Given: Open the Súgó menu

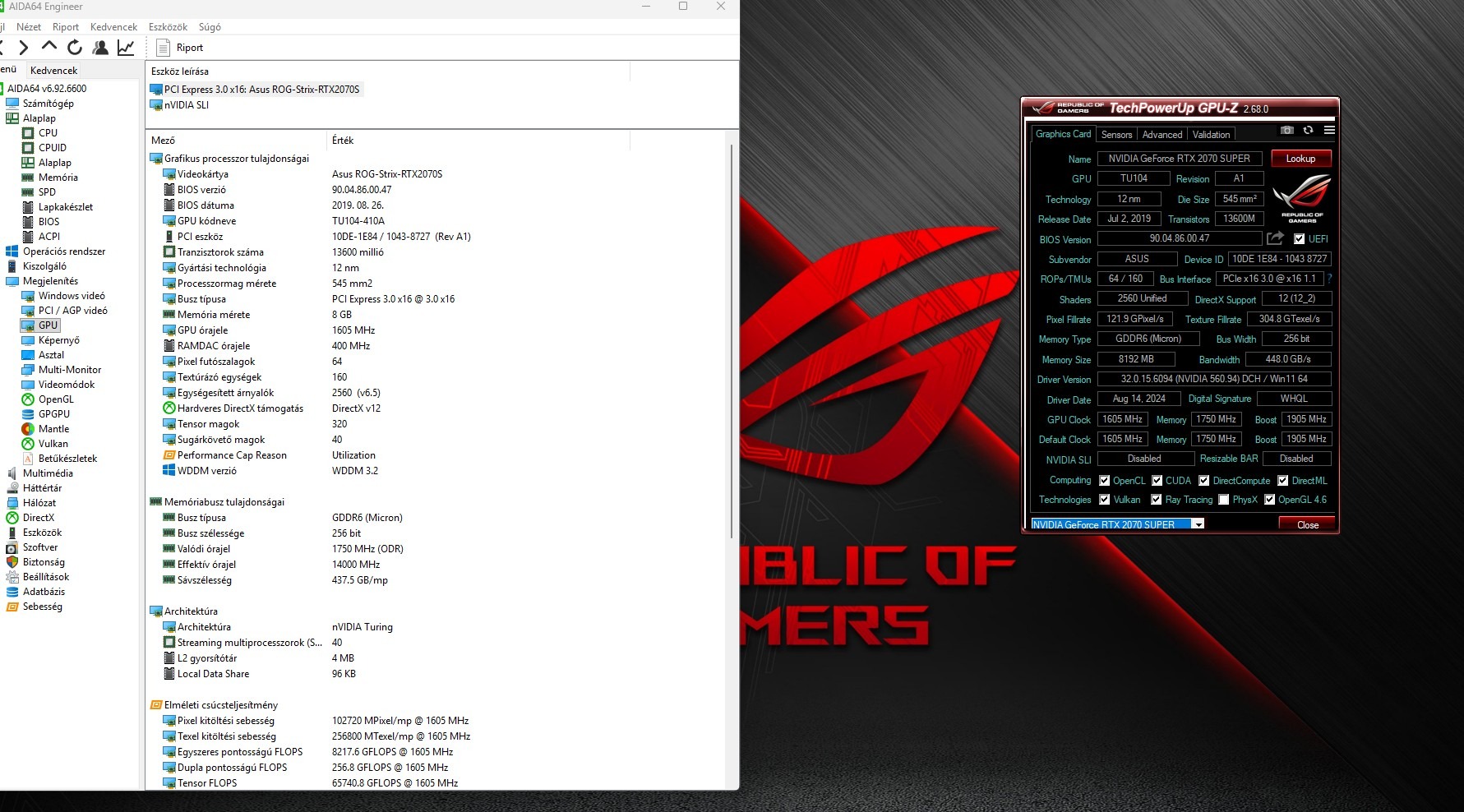Looking at the screenshot, I should tap(210, 27).
